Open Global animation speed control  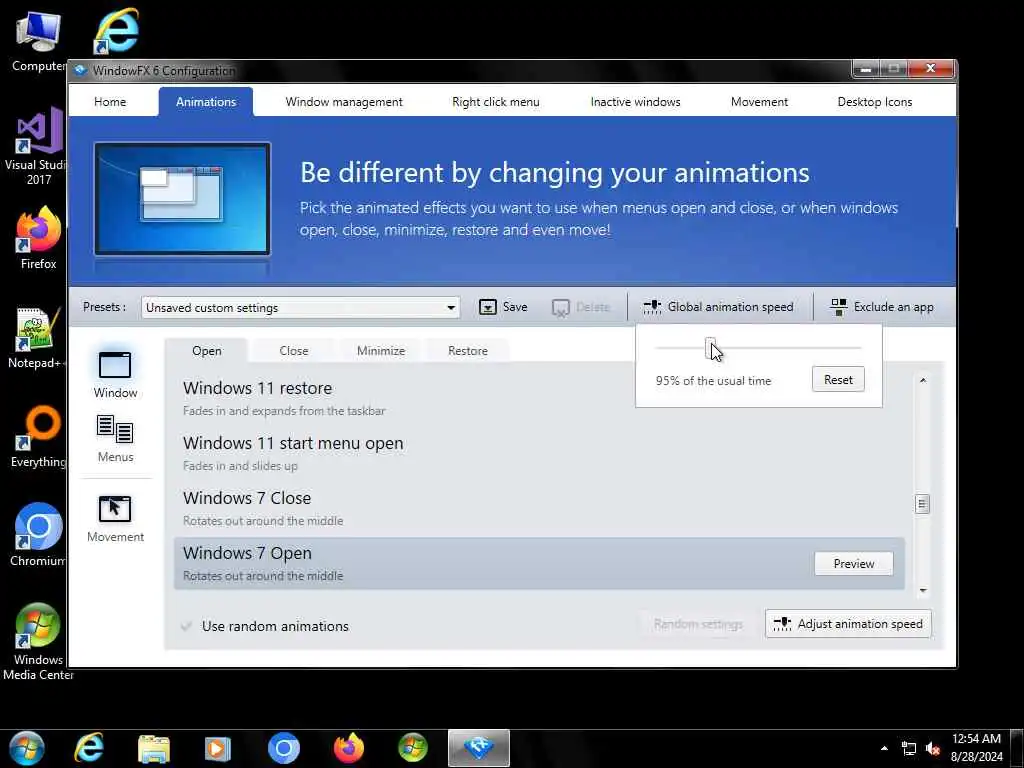pos(718,307)
